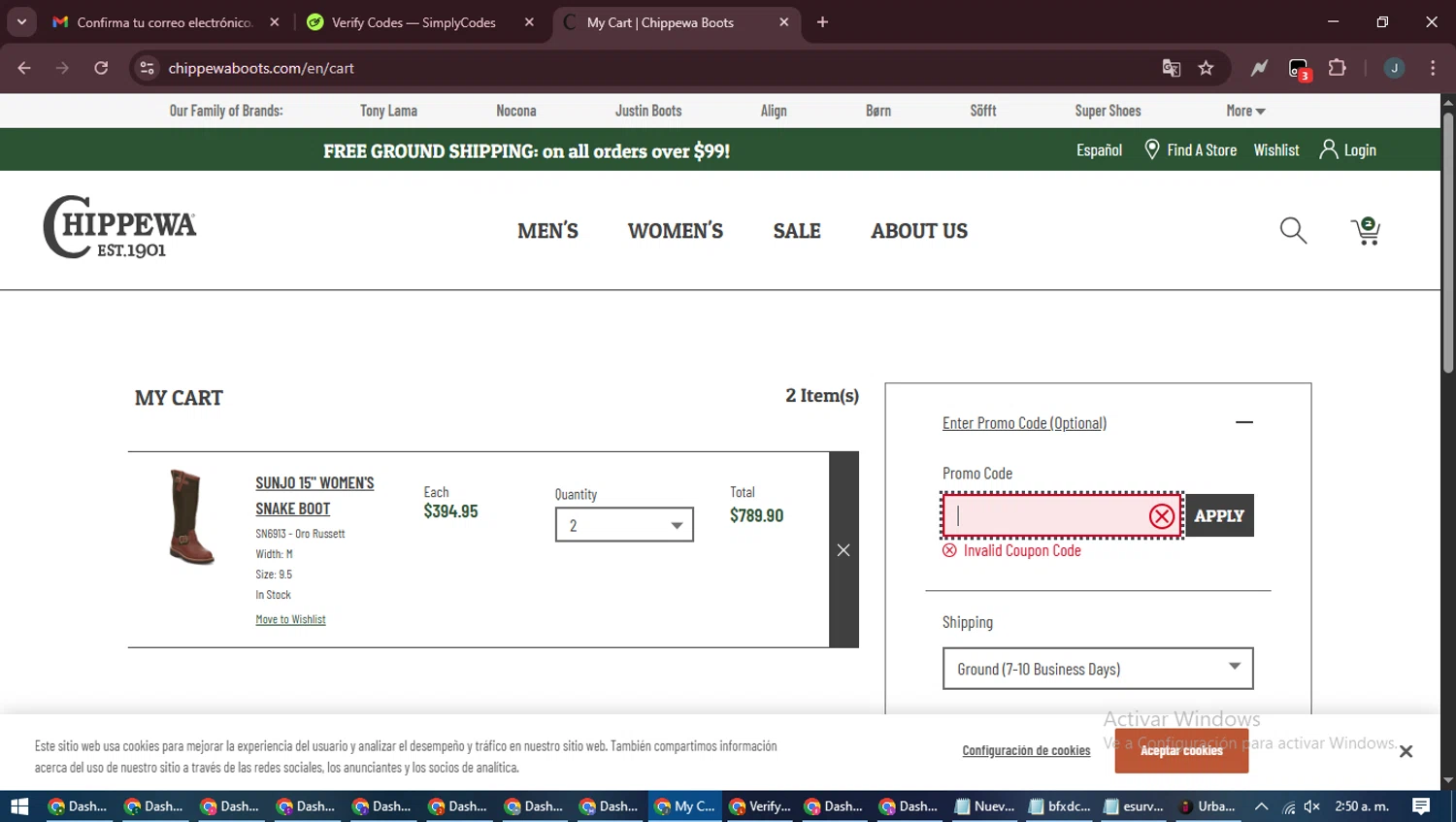
Task: Click the extension icon with badge 3
Action: pyautogui.click(x=1300, y=69)
